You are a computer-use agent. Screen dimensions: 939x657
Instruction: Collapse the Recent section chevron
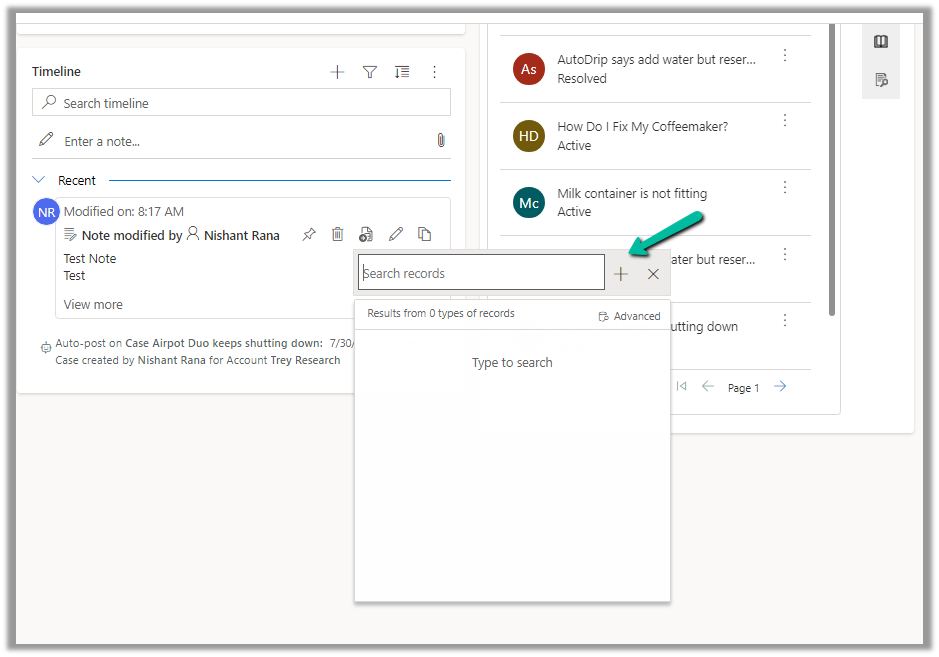pos(39,180)
